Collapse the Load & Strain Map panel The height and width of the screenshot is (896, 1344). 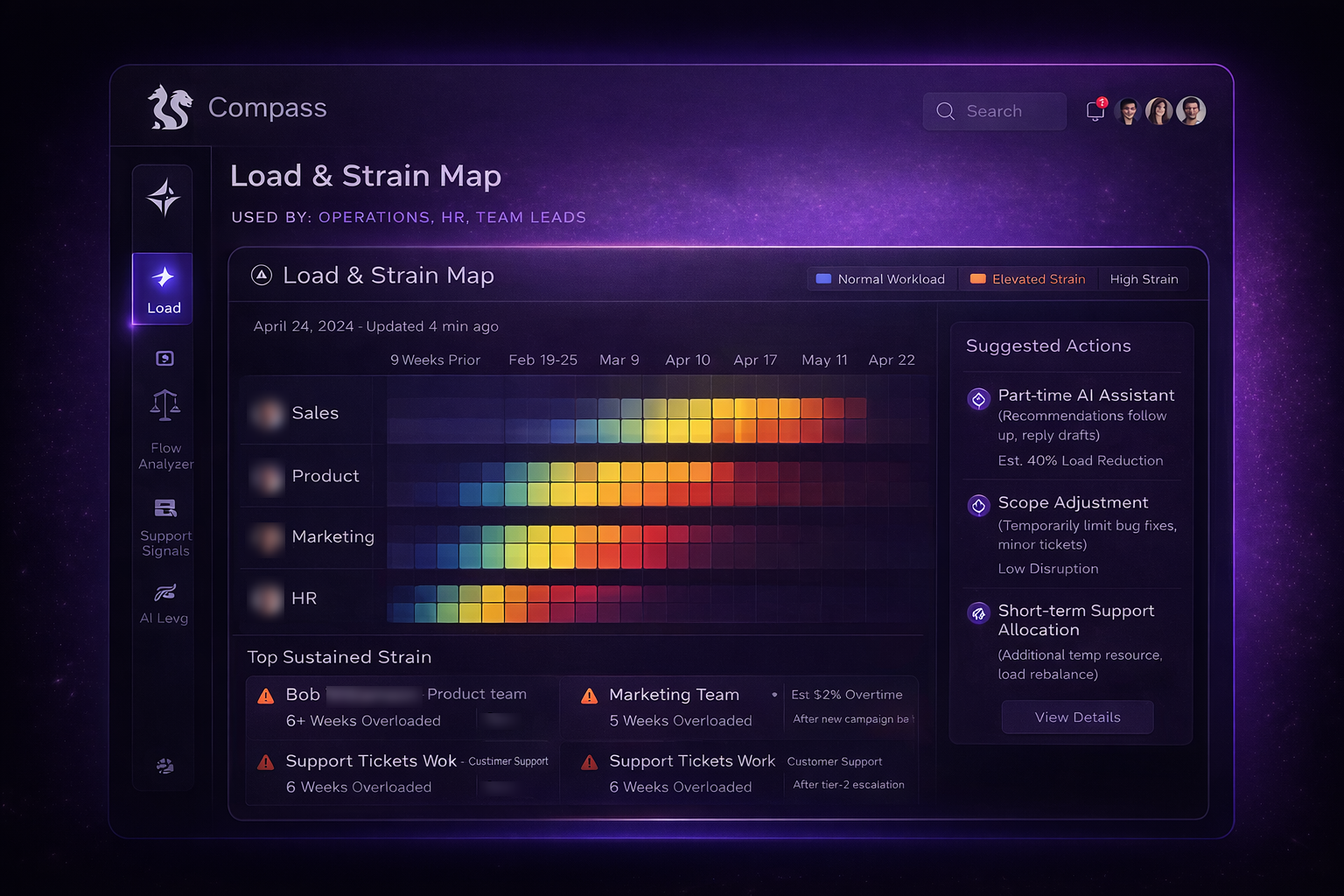point(261,276)
